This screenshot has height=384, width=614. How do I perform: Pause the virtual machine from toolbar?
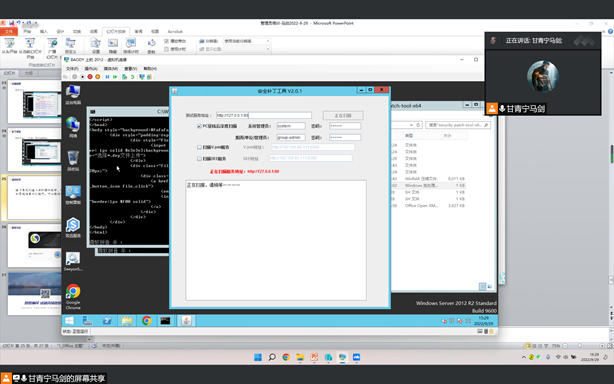tap(107, 77)
